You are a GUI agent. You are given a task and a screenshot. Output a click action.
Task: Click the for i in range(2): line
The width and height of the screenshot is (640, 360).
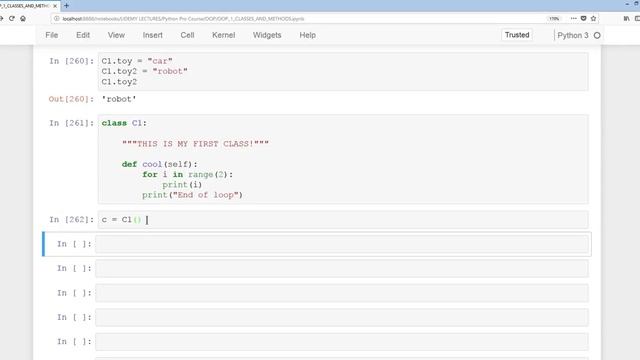click(187, 175)
